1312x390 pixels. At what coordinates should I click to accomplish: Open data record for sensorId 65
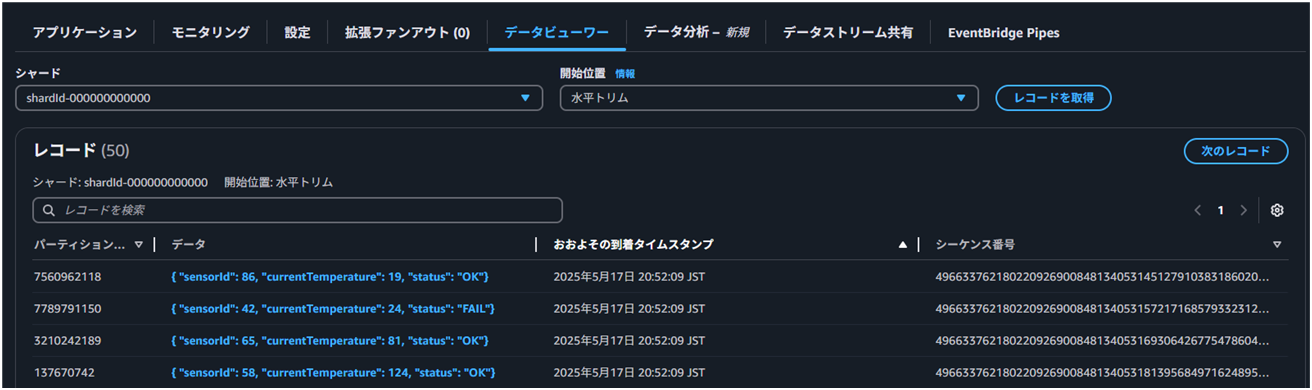pos(330,341)
